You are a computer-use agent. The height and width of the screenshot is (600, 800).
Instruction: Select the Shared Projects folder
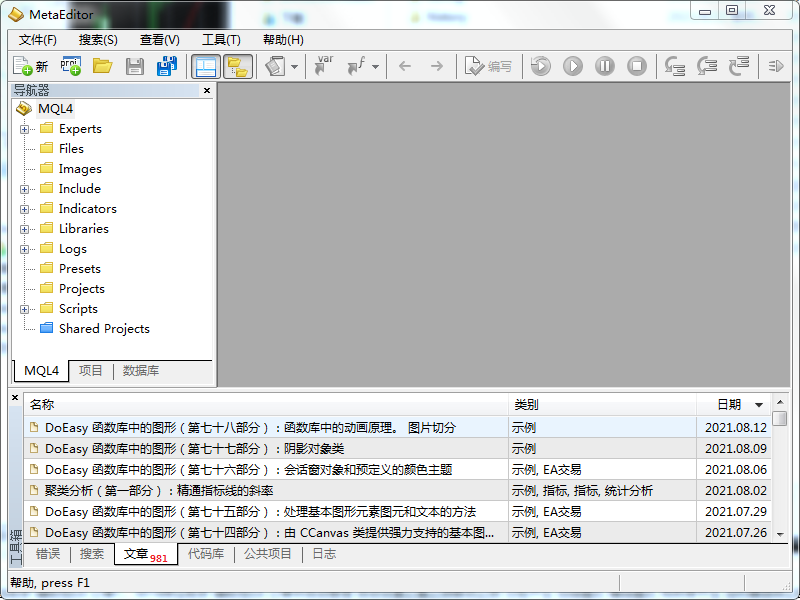coord(104,329)
